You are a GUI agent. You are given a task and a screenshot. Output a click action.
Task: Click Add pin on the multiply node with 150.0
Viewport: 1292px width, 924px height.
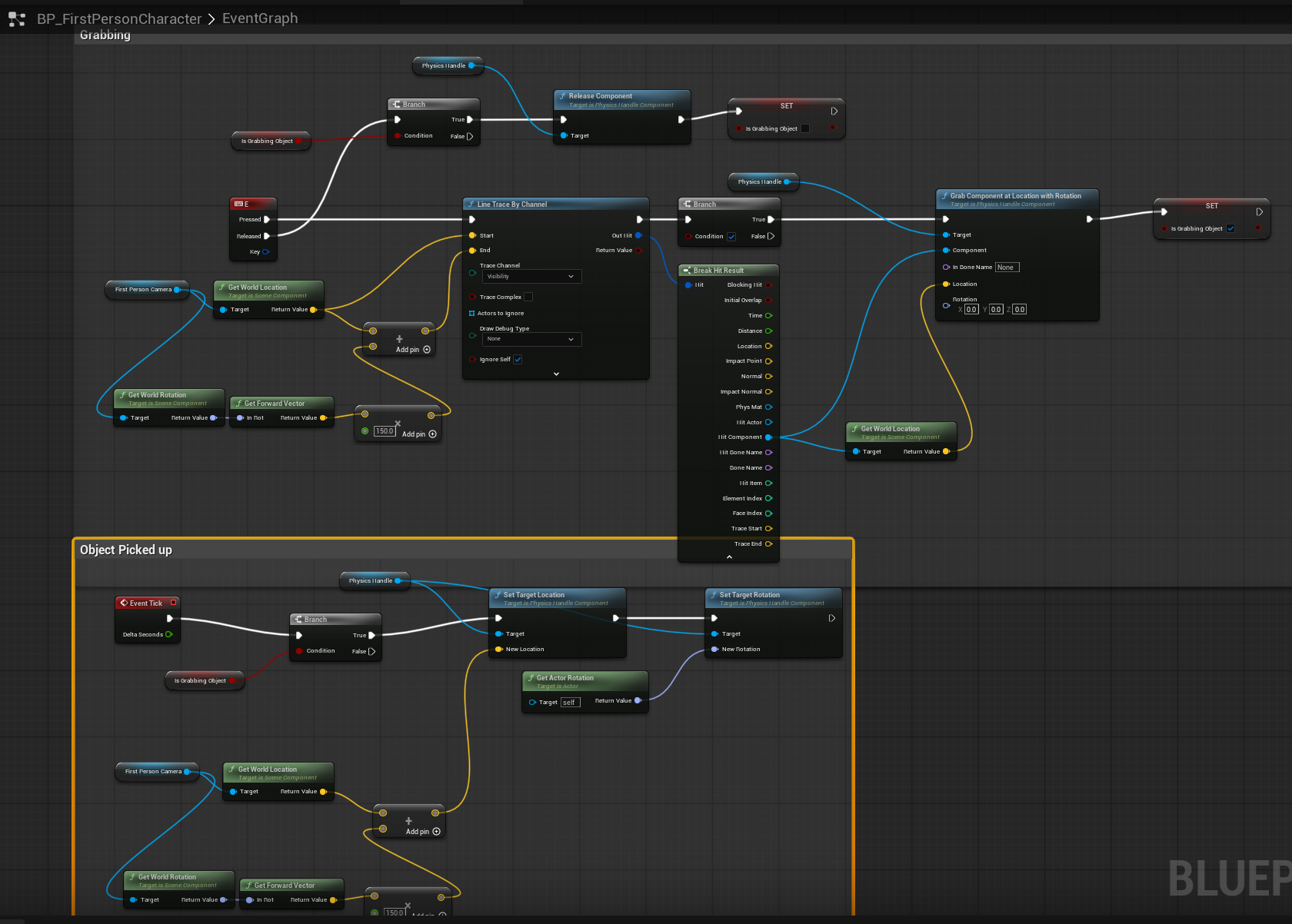click(x=419, y=434)
